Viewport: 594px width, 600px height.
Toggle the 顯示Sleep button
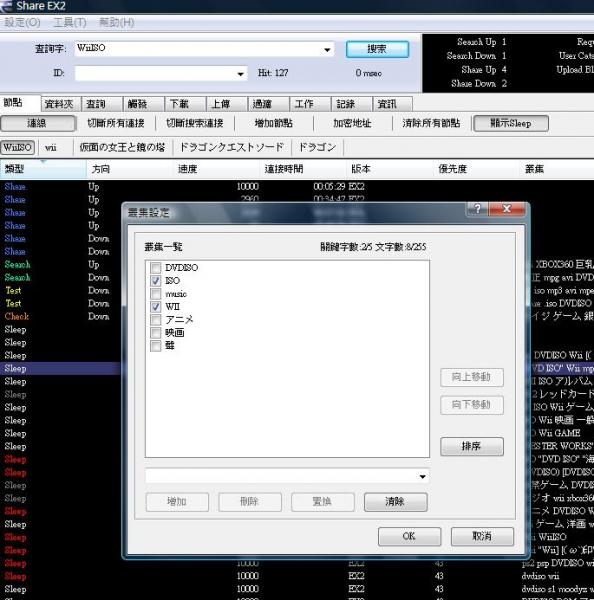click(511, 123)
